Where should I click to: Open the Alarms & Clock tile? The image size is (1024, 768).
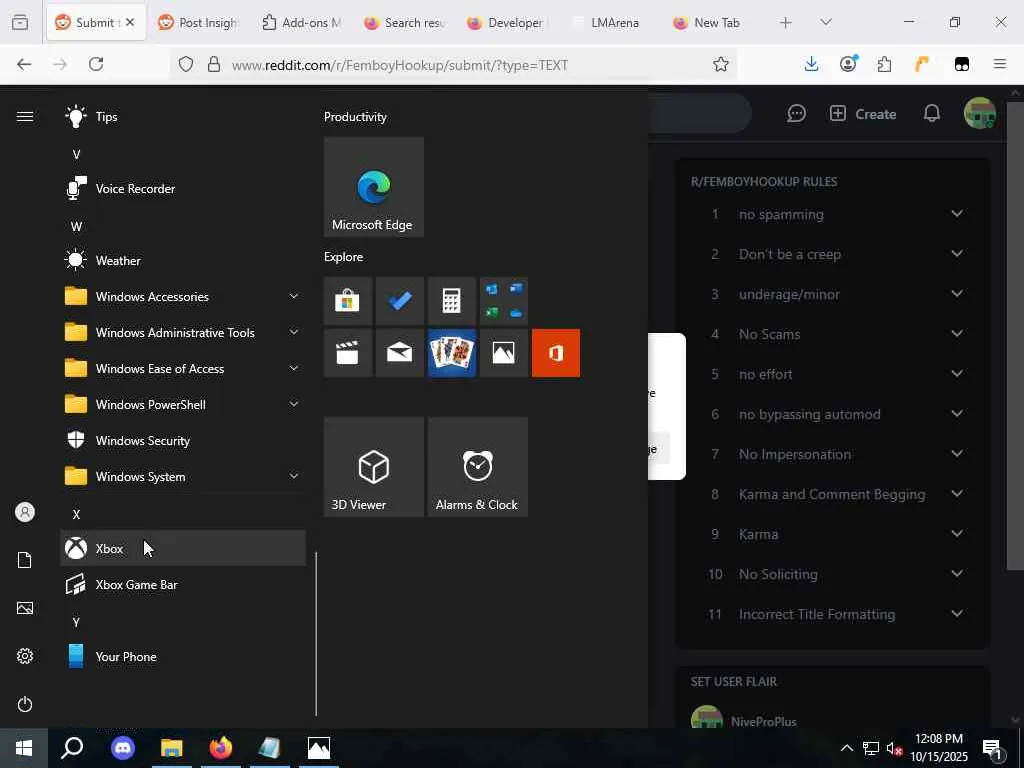click(x=477, y=467)
